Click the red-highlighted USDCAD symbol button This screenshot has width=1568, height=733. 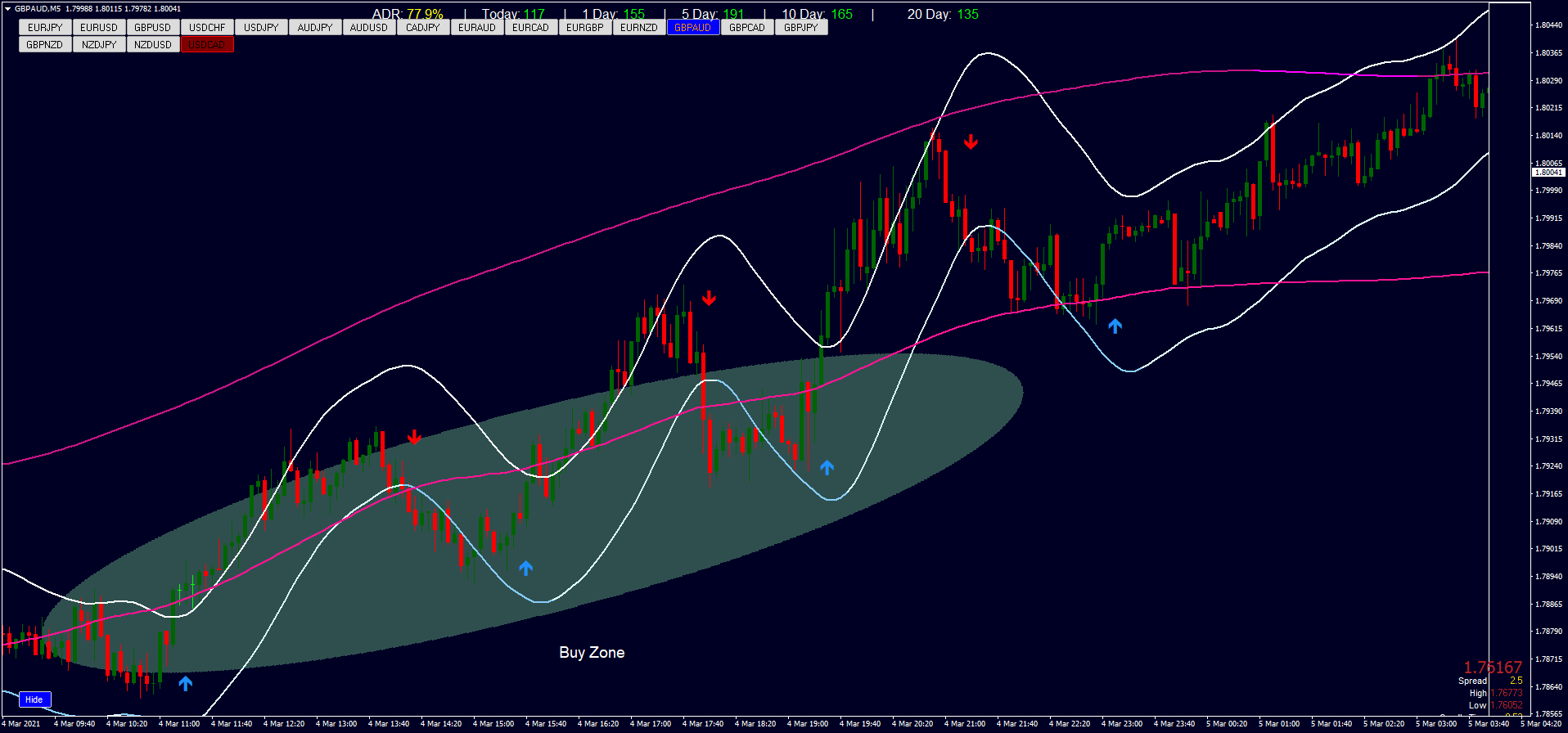pyautogui.click(x=207, y=45)
